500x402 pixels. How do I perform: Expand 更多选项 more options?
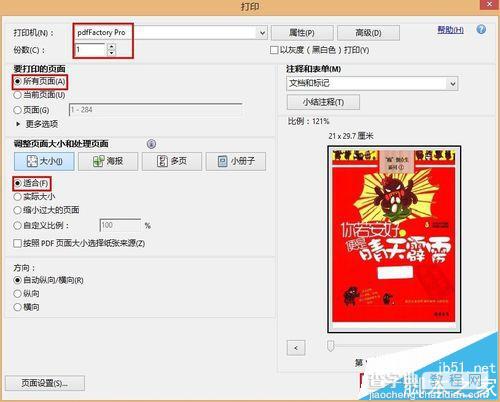coord(37,124)
